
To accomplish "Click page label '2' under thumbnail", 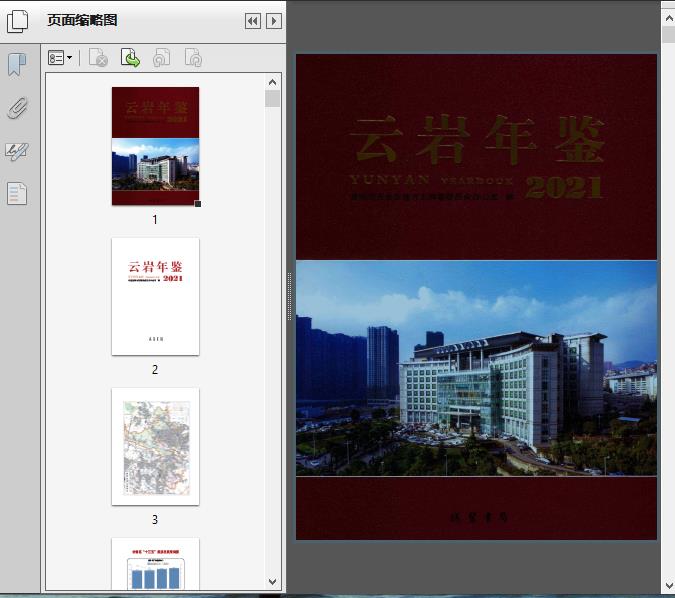I will point(155,369).
